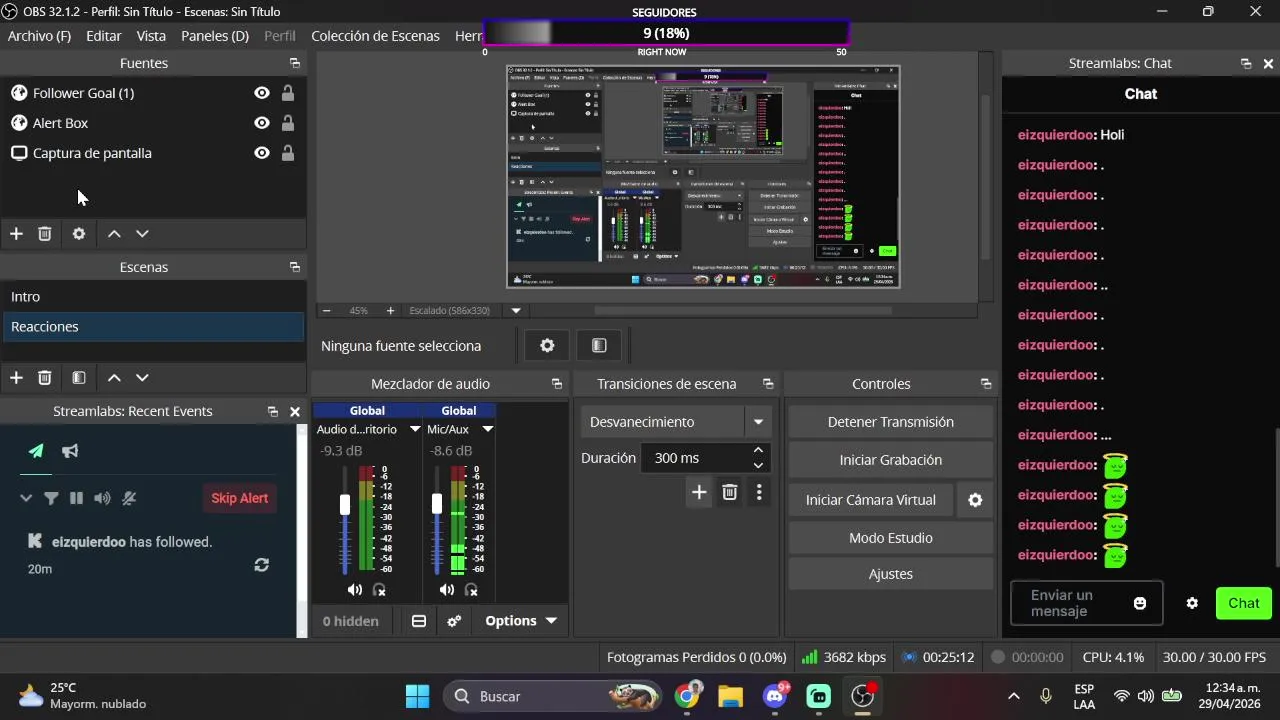
Task: Click Iniciar Cámara Virtual button
Action: [x=871, y=500]
